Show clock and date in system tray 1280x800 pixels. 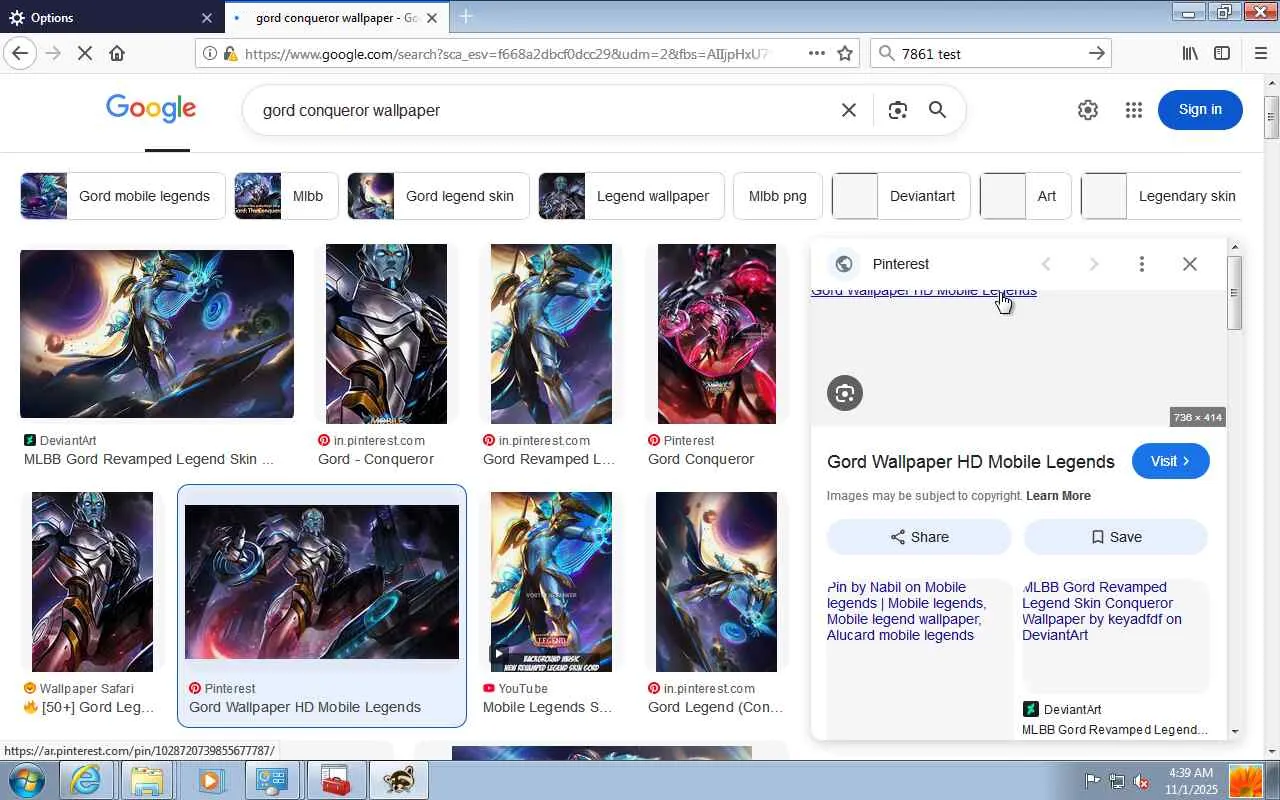click(1190, 781)
